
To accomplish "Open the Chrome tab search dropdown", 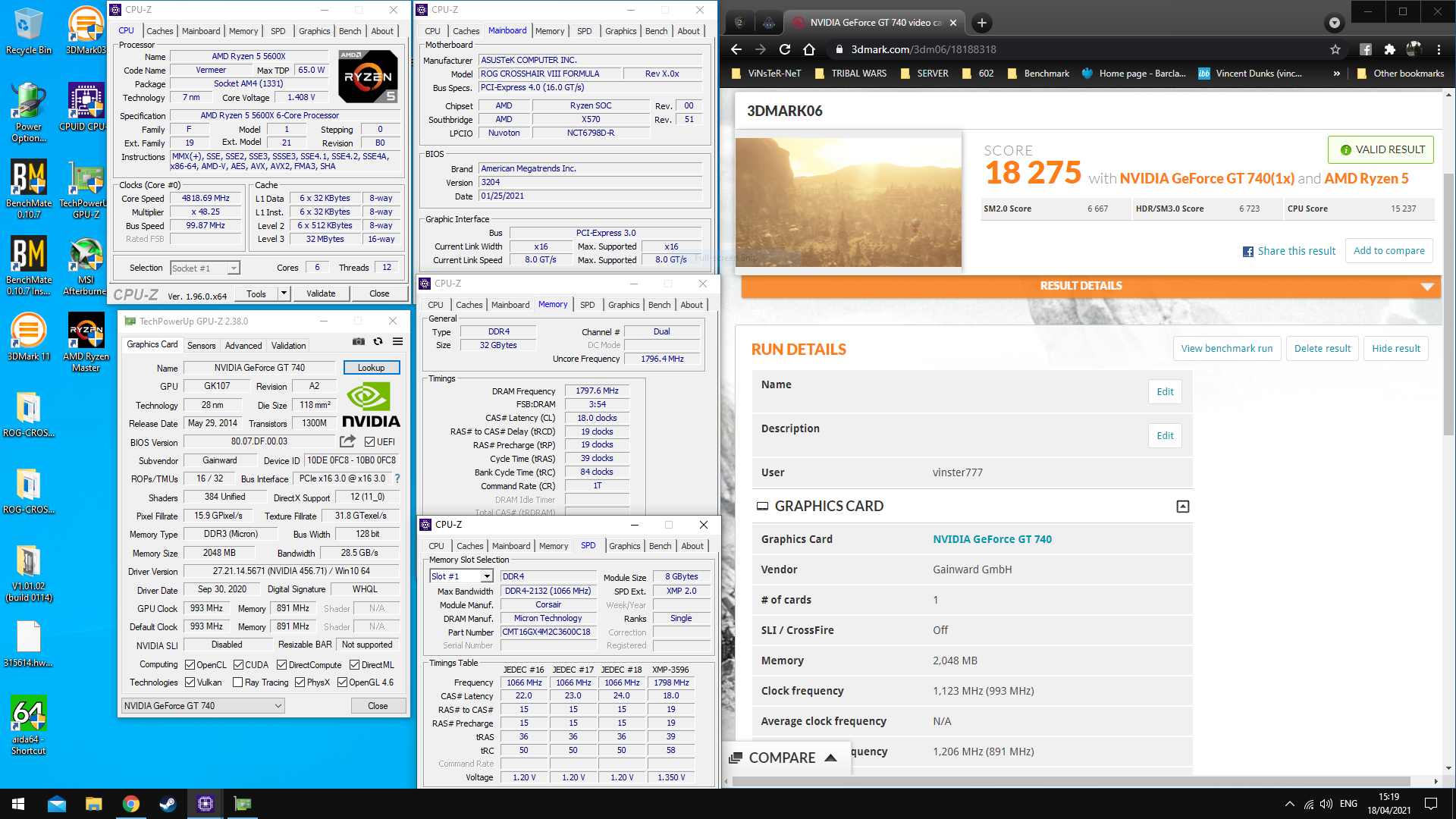I will pyautogui.click(x=1334, y=23).
